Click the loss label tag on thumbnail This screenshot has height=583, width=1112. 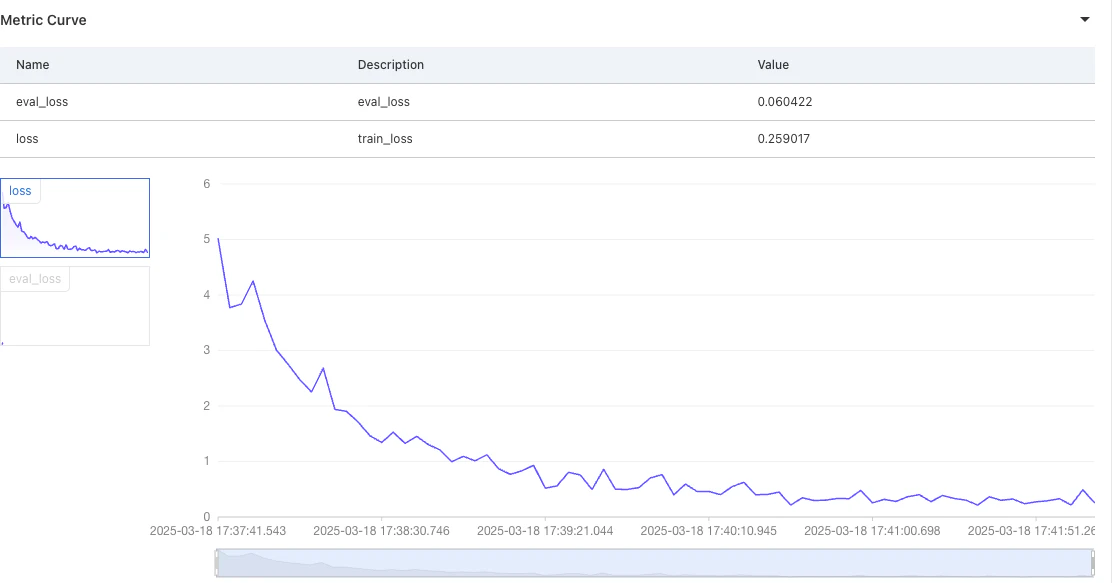[21, 191]
